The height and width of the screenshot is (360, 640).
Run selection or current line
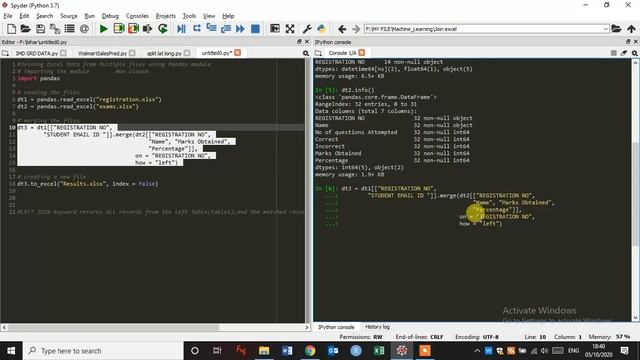click(x=147, y=29)
